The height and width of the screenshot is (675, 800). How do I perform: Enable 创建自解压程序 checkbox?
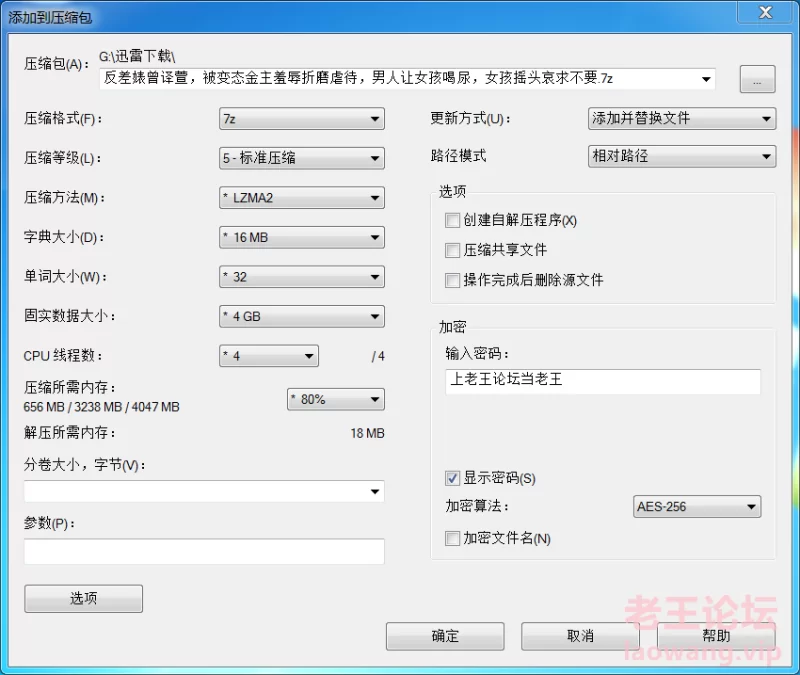pyautogui.click(x=452, y=220)
